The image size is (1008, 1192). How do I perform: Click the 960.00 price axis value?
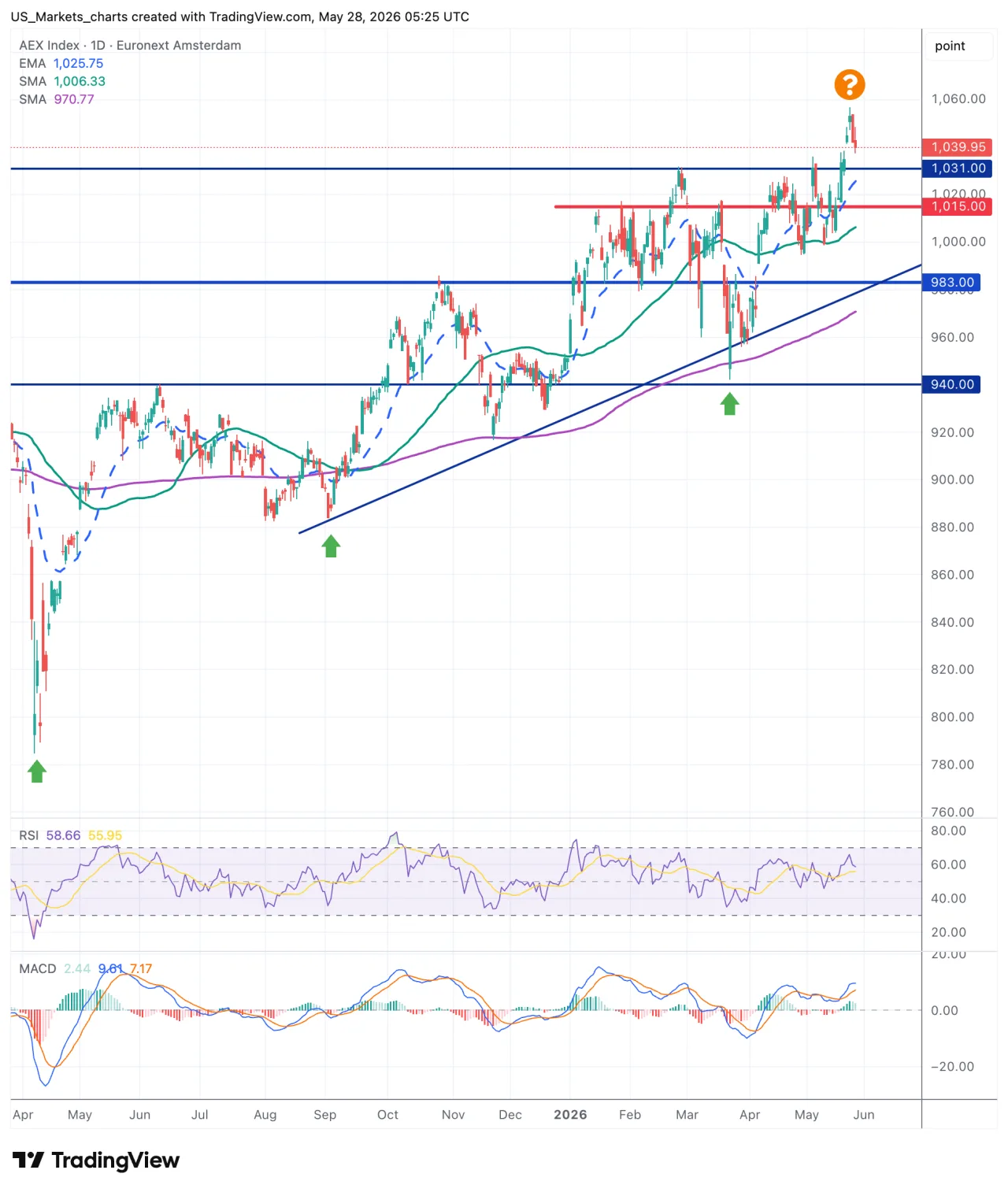click(953, 337)
